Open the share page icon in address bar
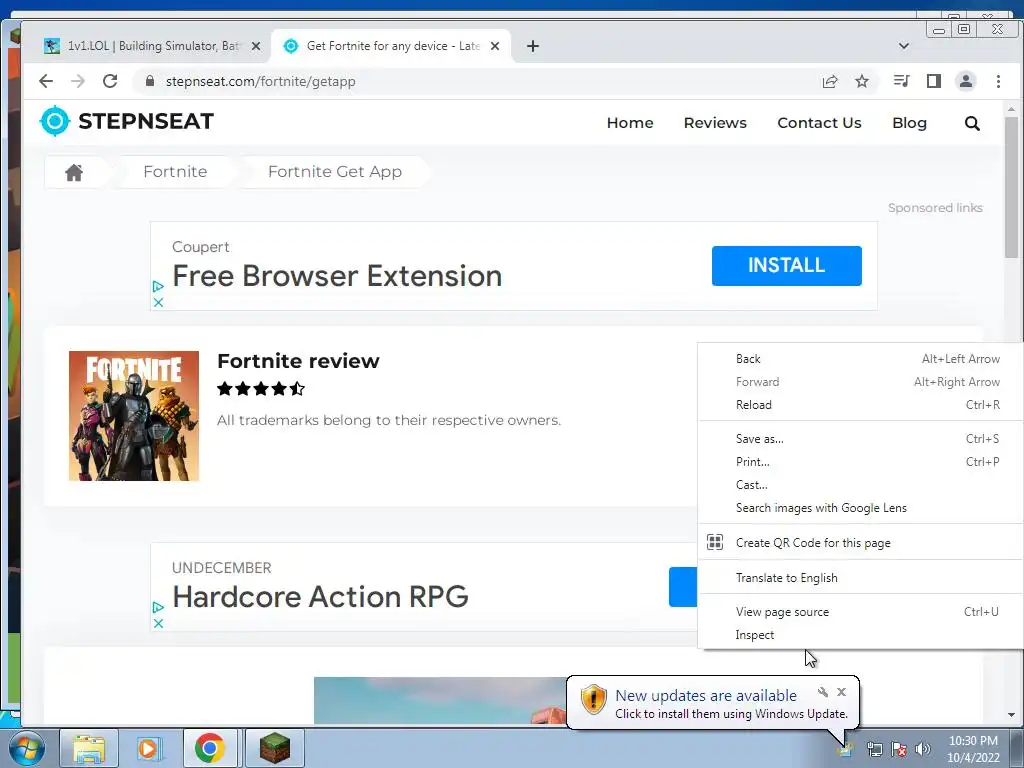 click(x=830, y=81)
